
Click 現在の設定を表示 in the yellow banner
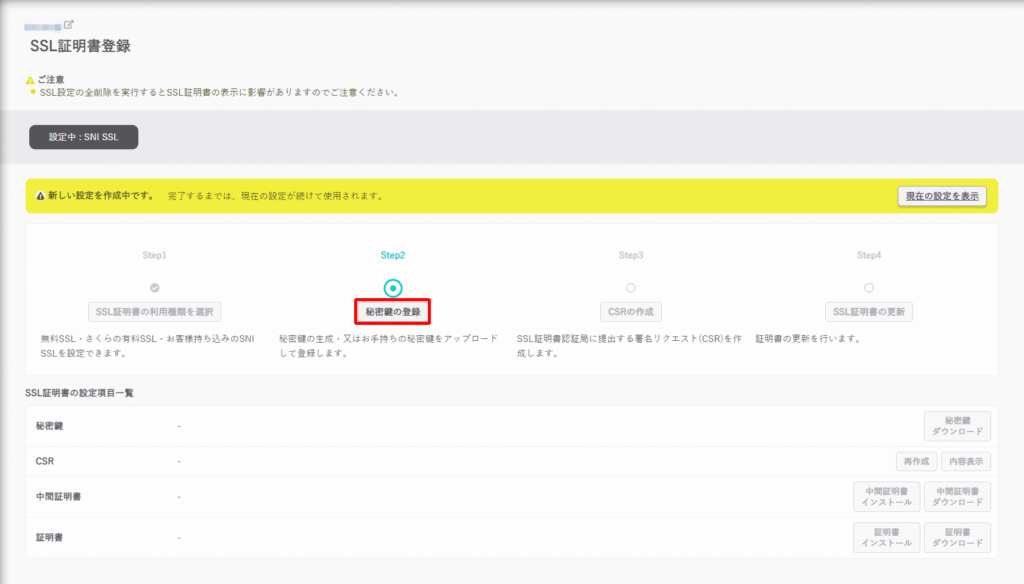click(941, 196)
